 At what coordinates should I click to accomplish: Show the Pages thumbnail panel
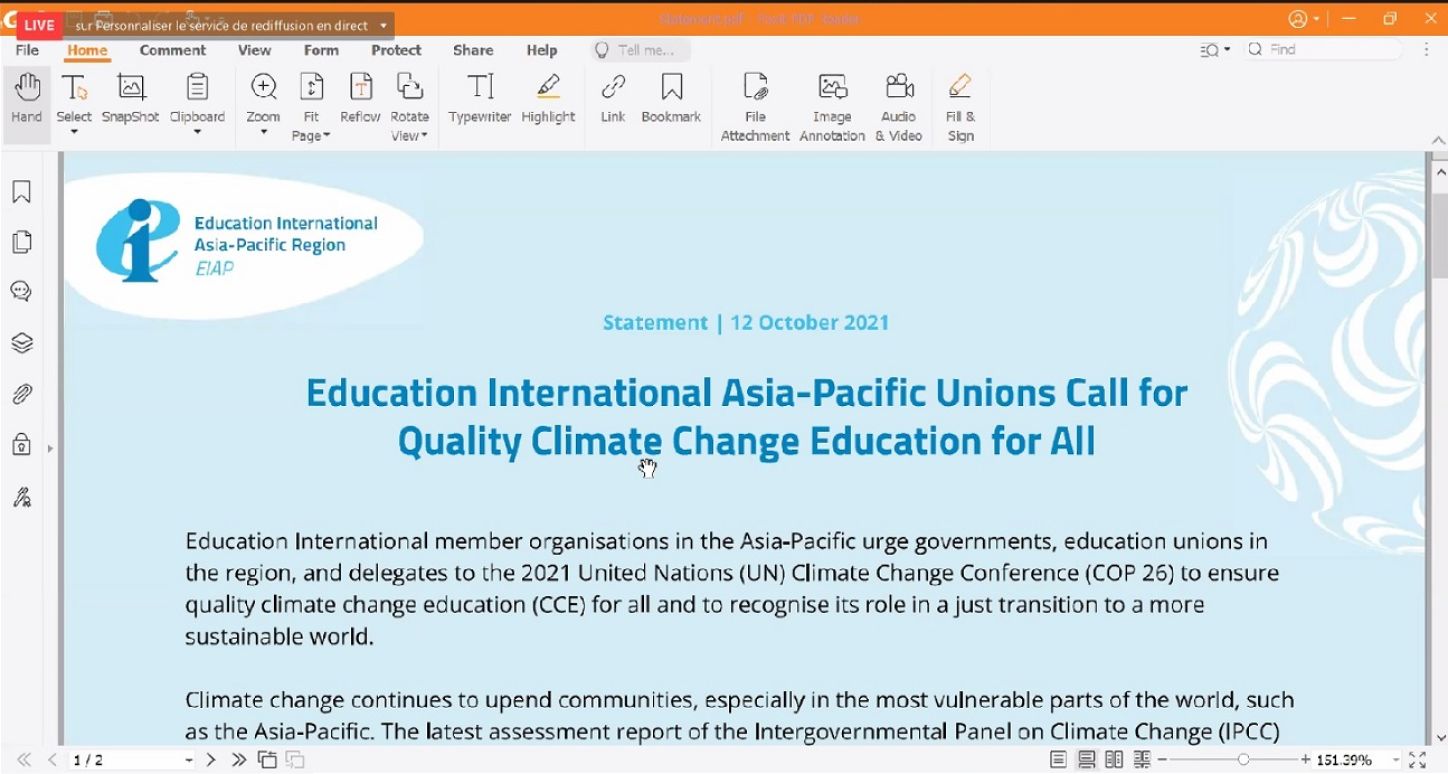point(21,242)
